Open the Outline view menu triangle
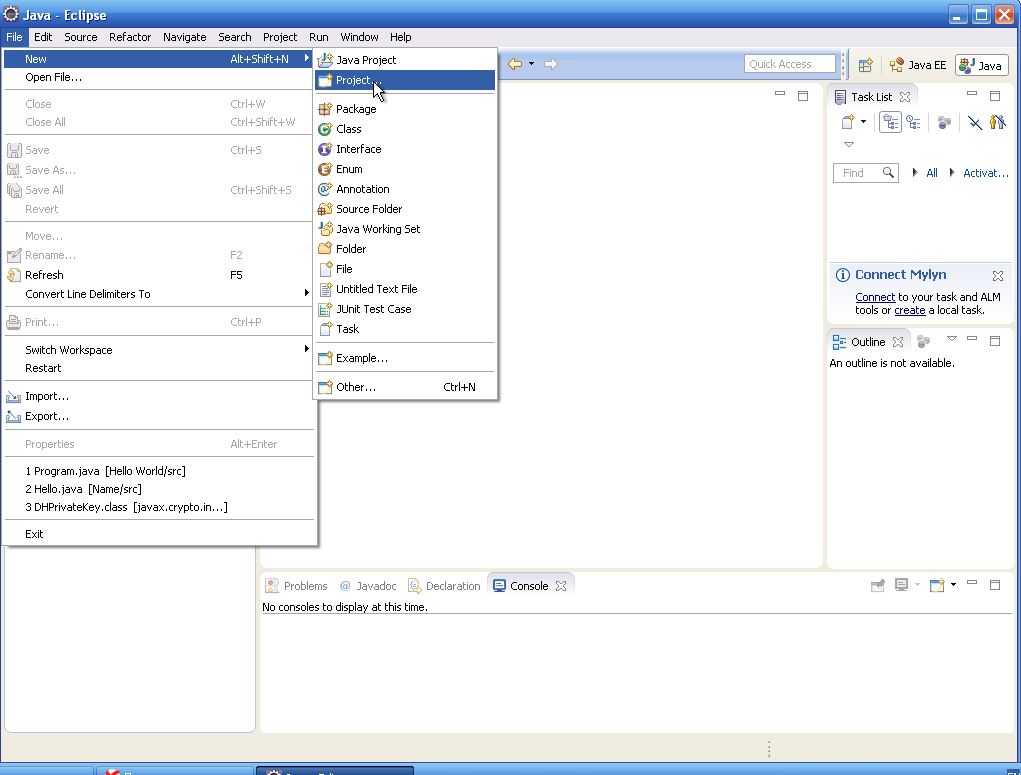The image size is (1021, 775). (x=951, y=339)
